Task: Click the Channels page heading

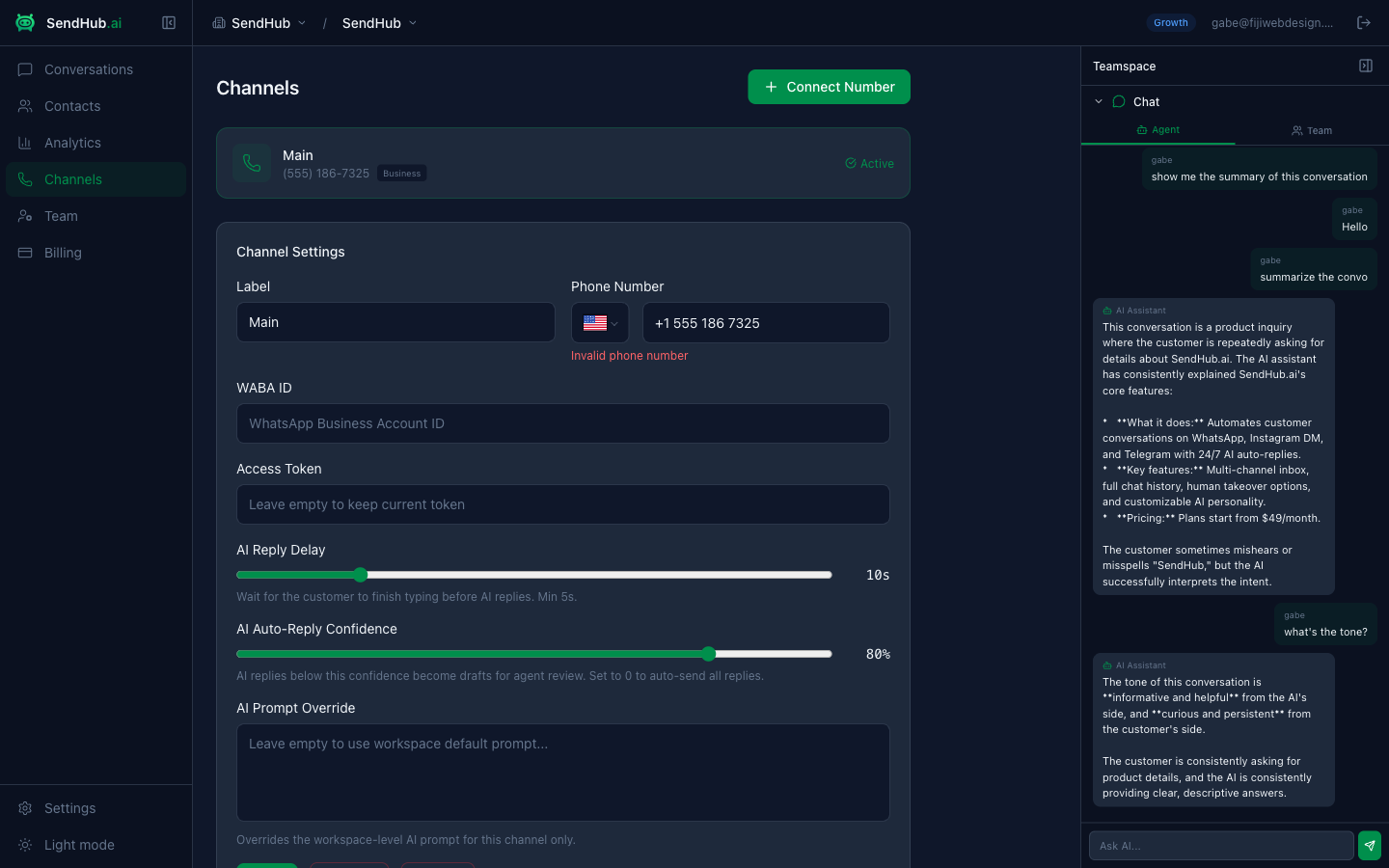Action: [258, 88]
